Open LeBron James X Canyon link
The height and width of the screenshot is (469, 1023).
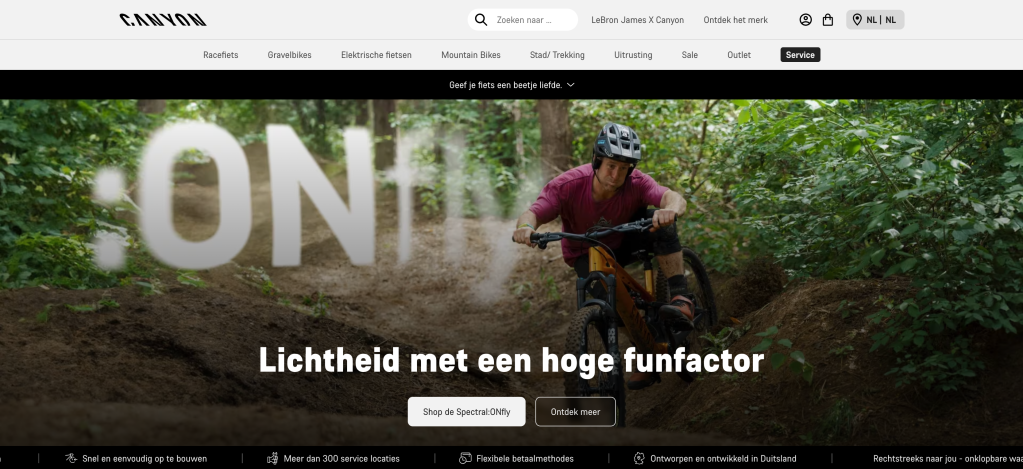[637, 20]
